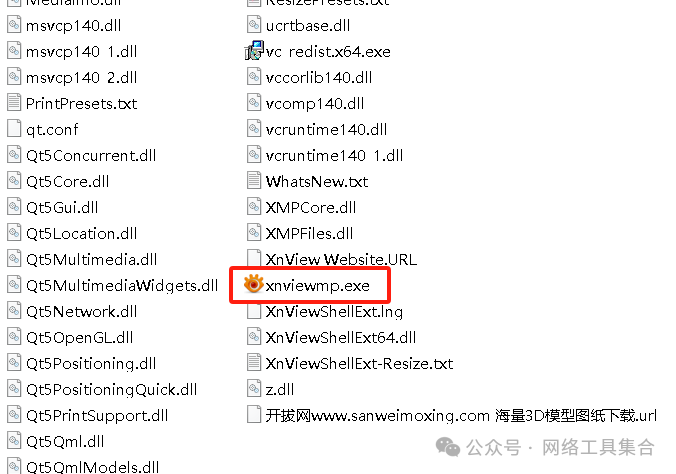Select the XnViewShellExt-Resize.txt file name
The image size is (676, 474).
click(359, 364)
